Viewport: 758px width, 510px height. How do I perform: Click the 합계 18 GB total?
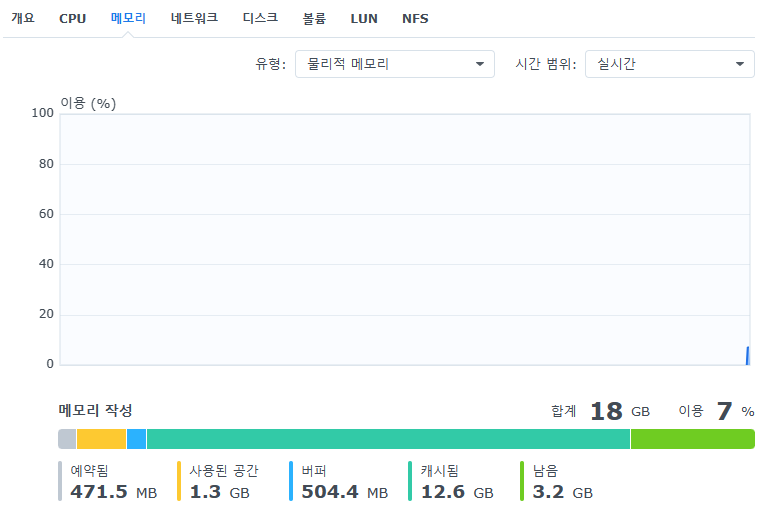pos(600,411)
